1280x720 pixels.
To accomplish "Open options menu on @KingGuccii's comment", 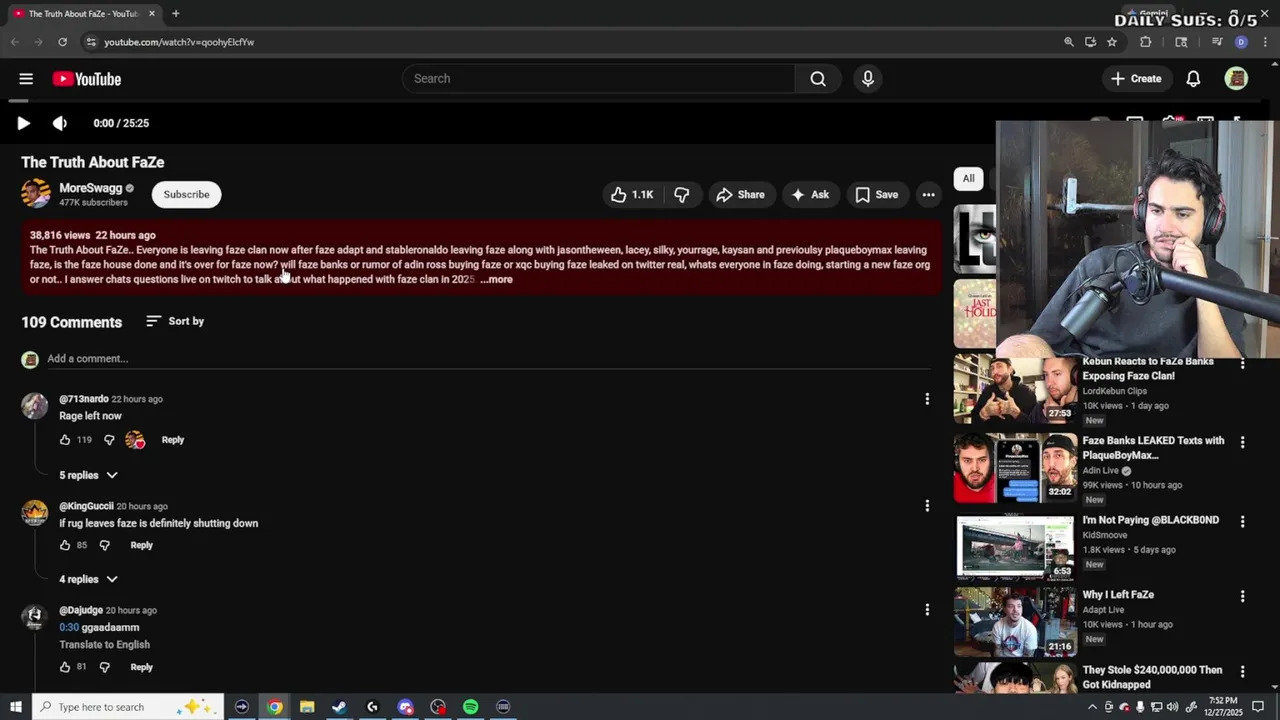I will [x=927, y=506].
